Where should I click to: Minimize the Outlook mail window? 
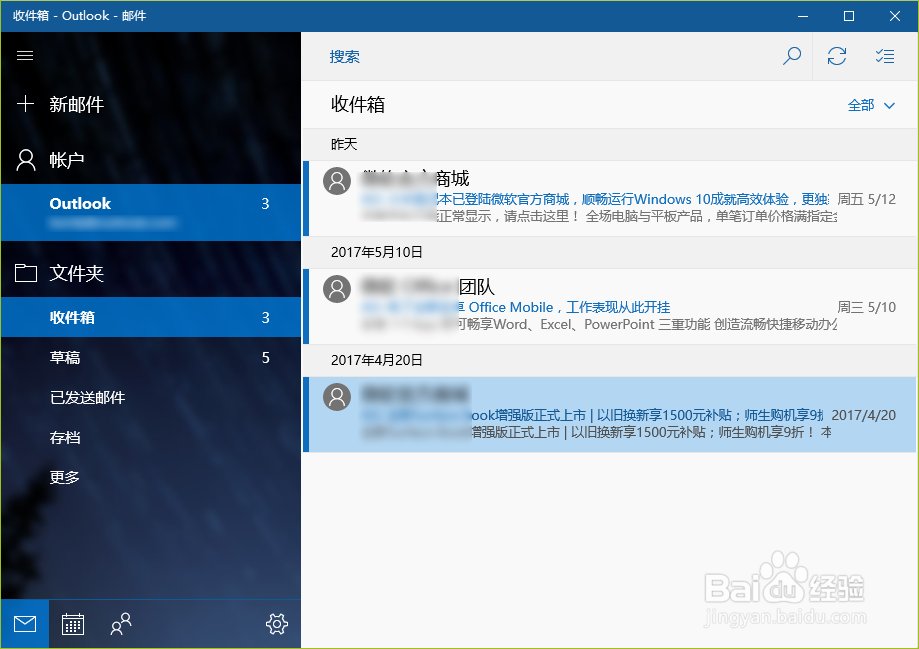(x=803, y=16)
